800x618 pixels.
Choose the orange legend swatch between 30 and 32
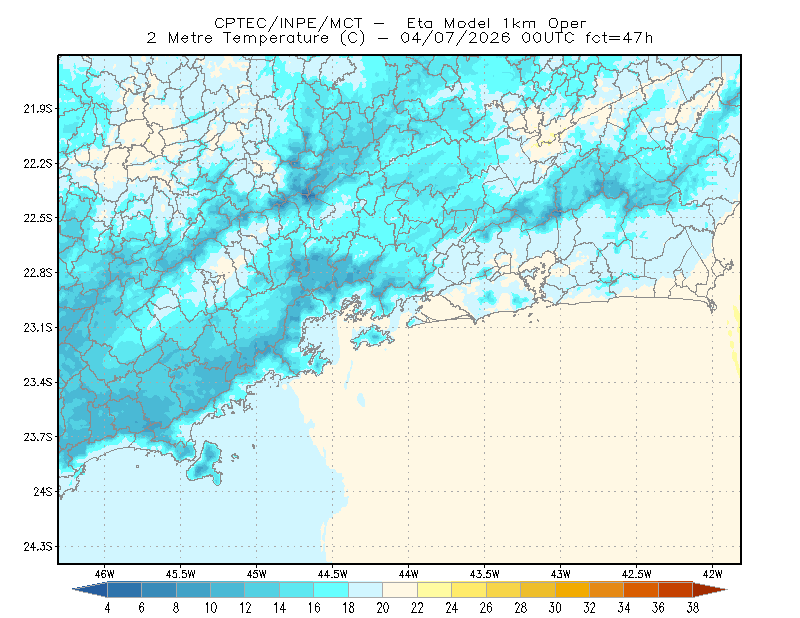coord(572,590)
